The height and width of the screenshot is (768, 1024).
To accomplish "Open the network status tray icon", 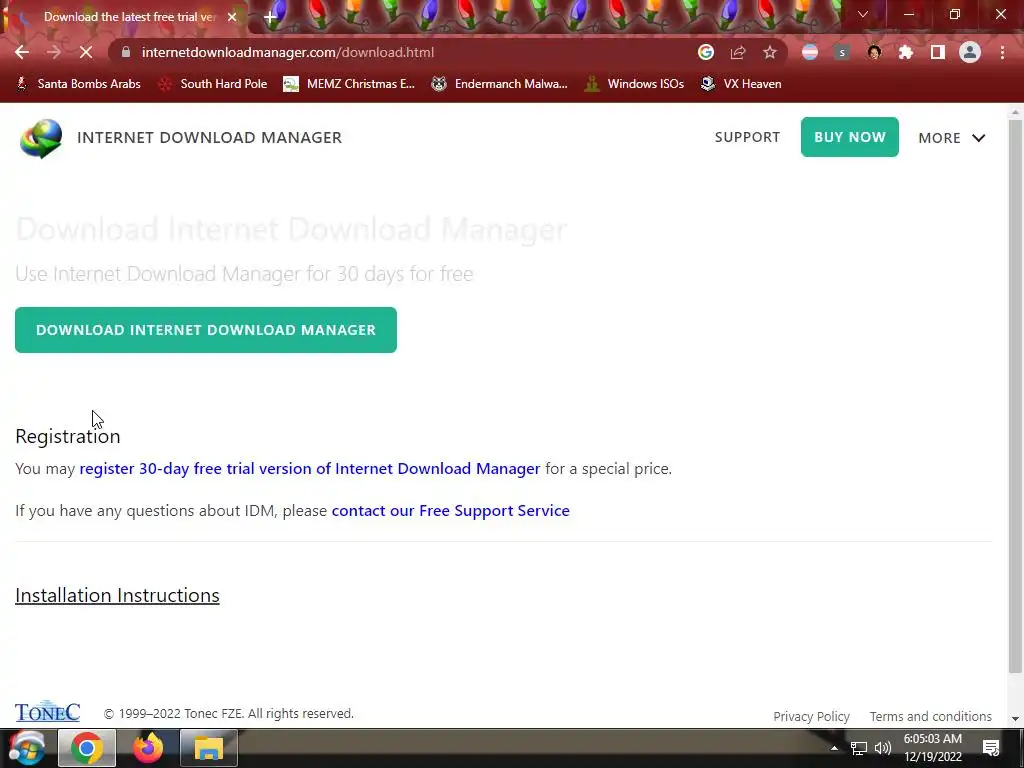I will 859,748.
